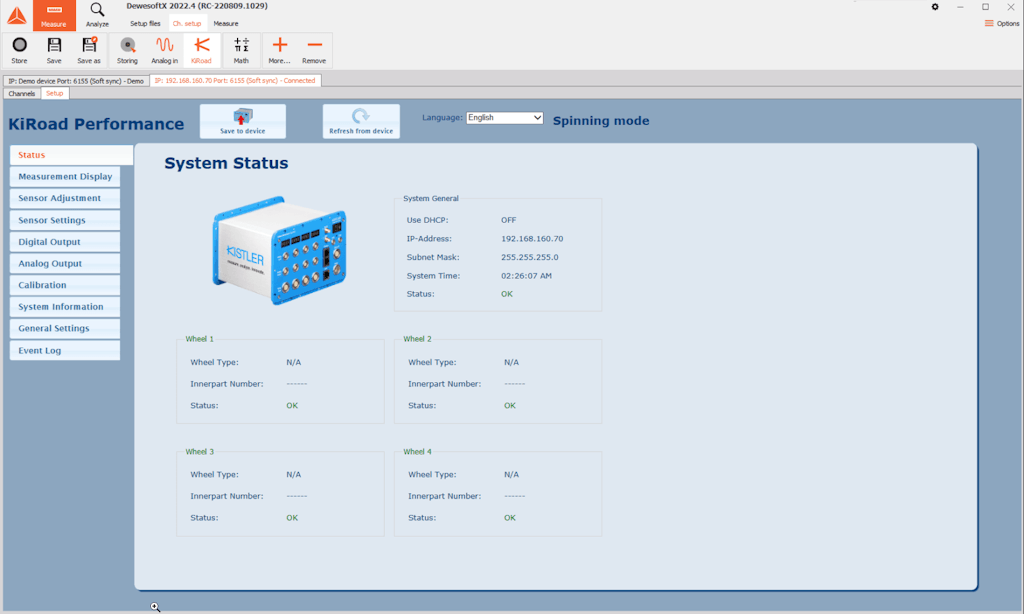
Task: Select the KiRoad module icon
Action: pyautogui.click(x=201, y=50)
